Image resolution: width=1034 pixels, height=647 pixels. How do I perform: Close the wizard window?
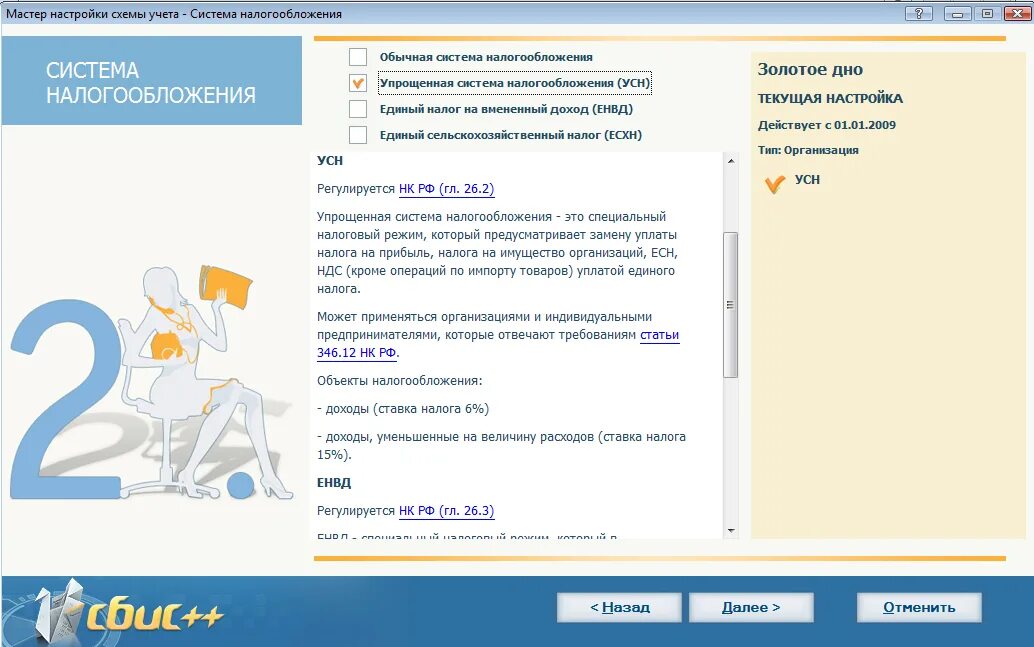1016,13
